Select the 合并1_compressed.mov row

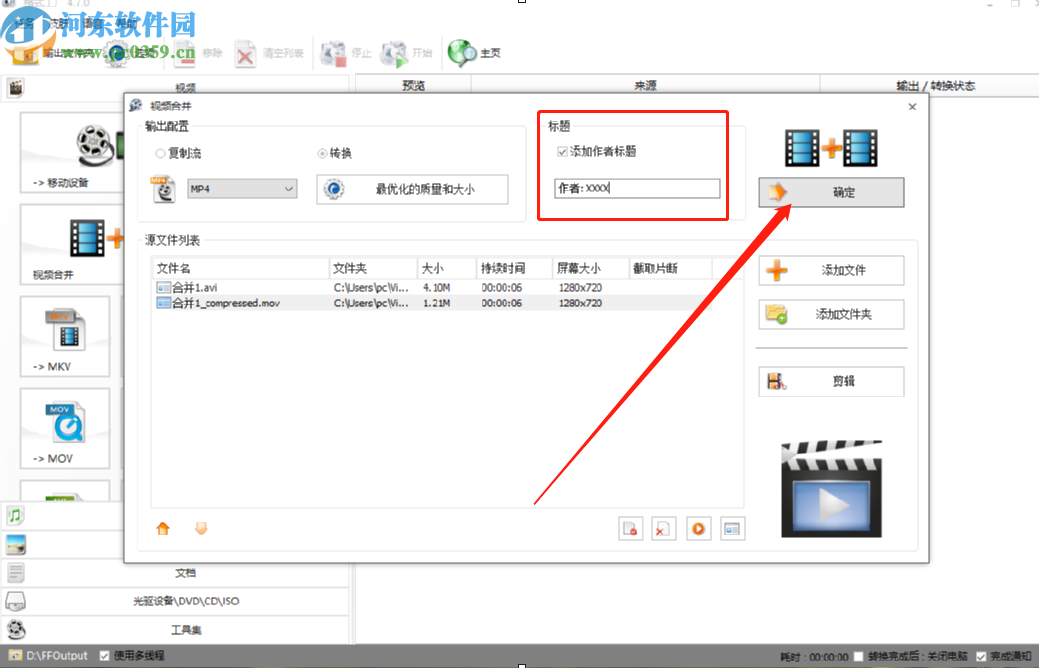tap(431, 303)
